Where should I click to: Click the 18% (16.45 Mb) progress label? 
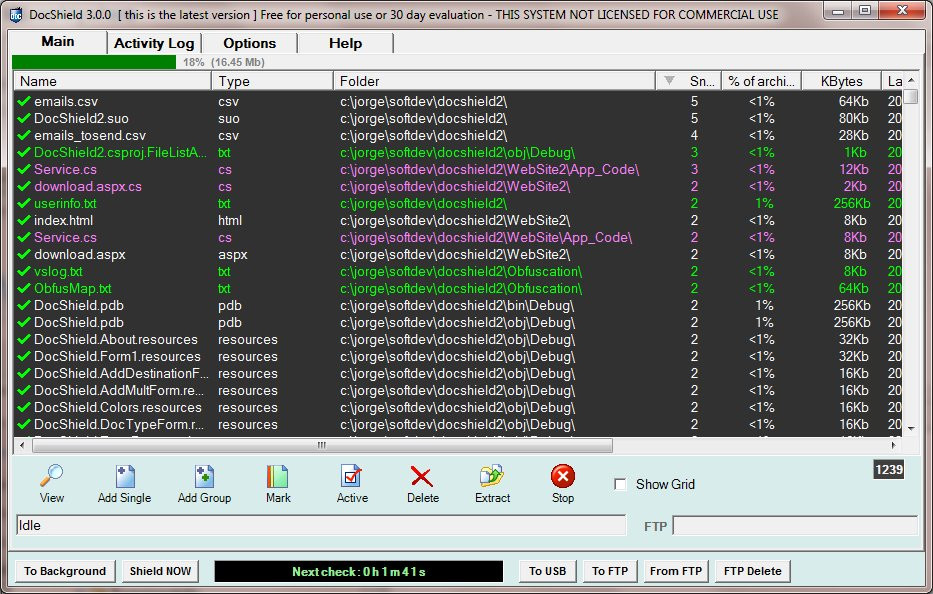[224, 62]
